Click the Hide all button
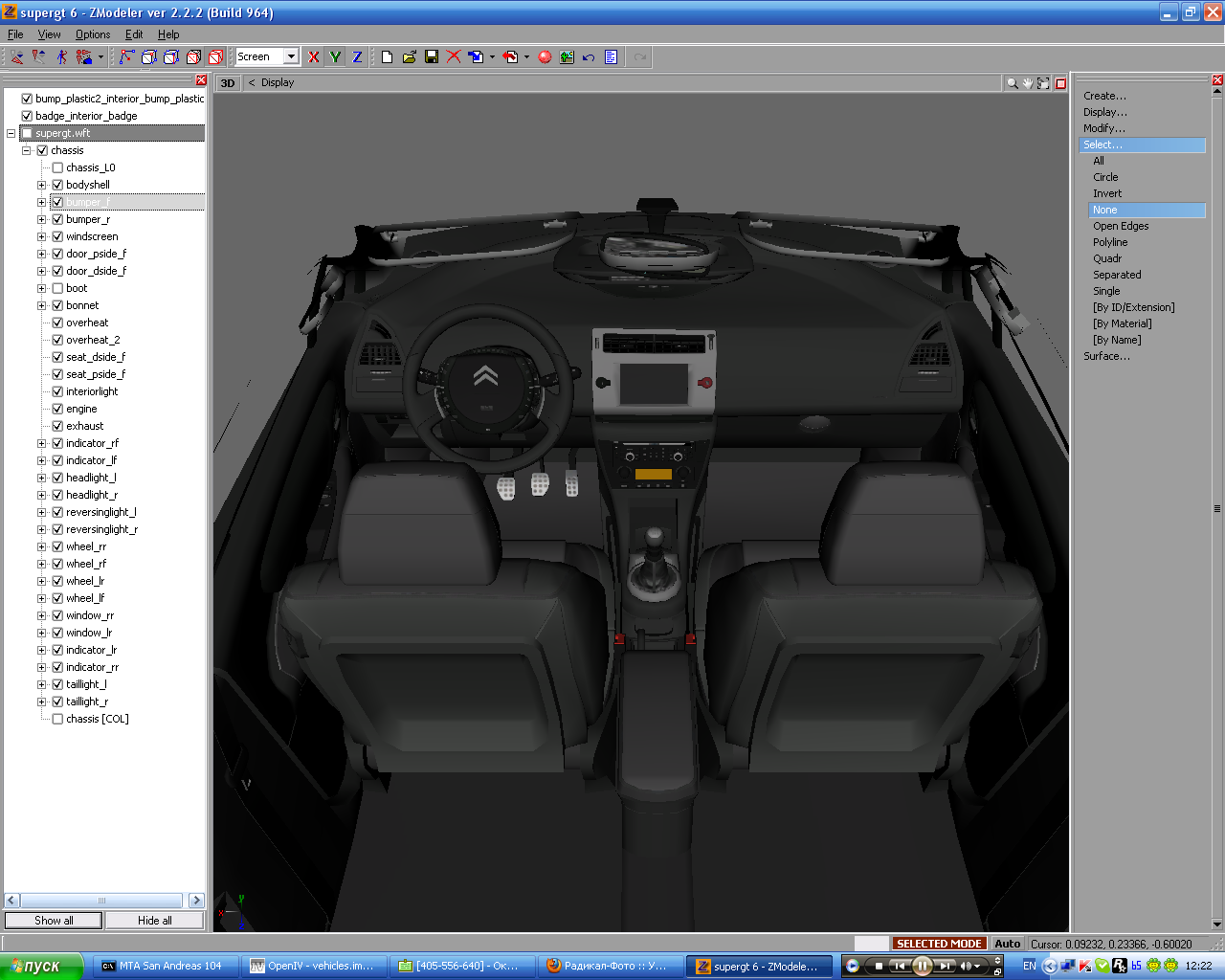1225x980 pixels. click(x=154, y=921)
